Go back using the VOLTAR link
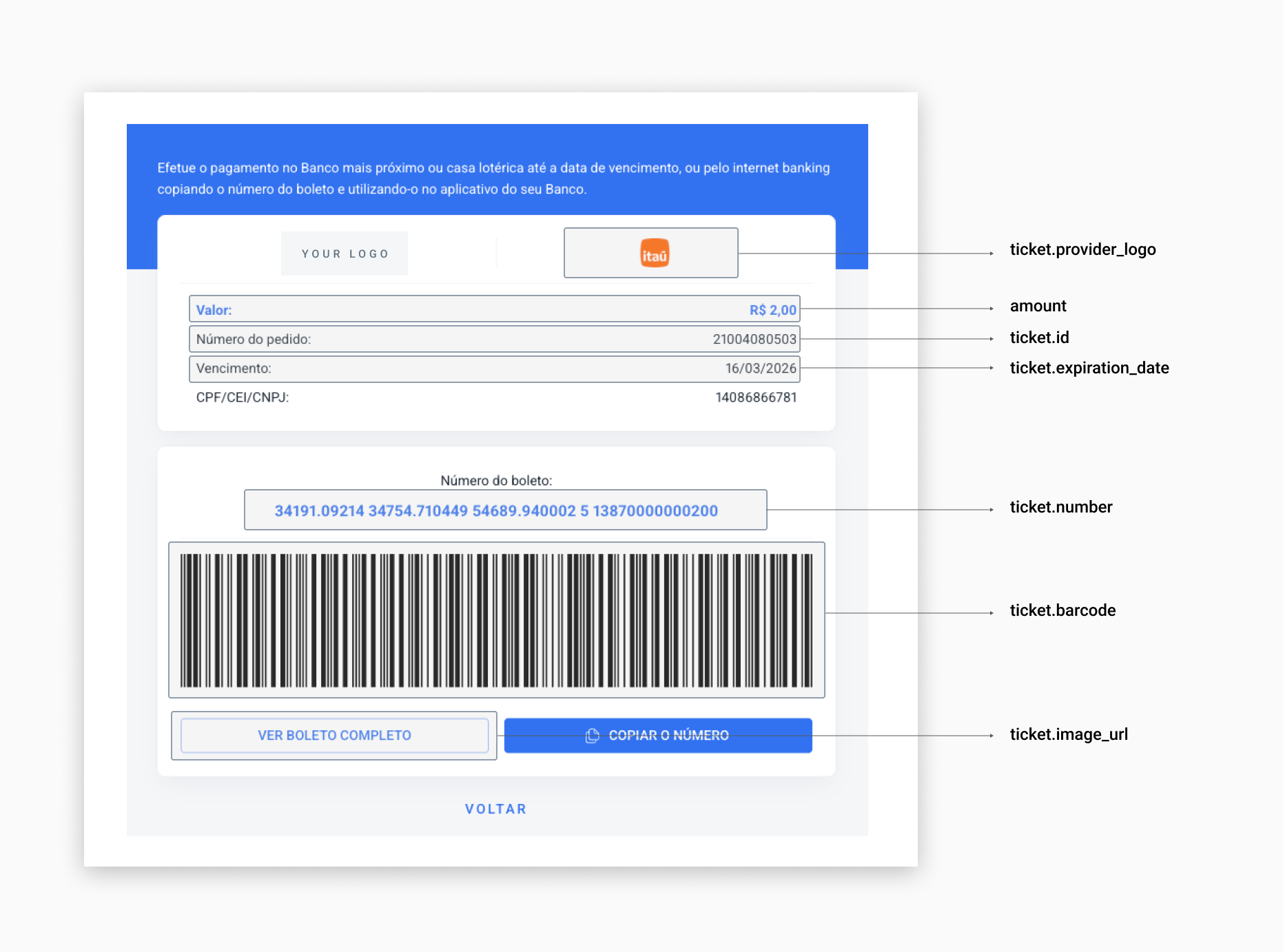Screen dimensions: 1283x952 pos(495,809)
